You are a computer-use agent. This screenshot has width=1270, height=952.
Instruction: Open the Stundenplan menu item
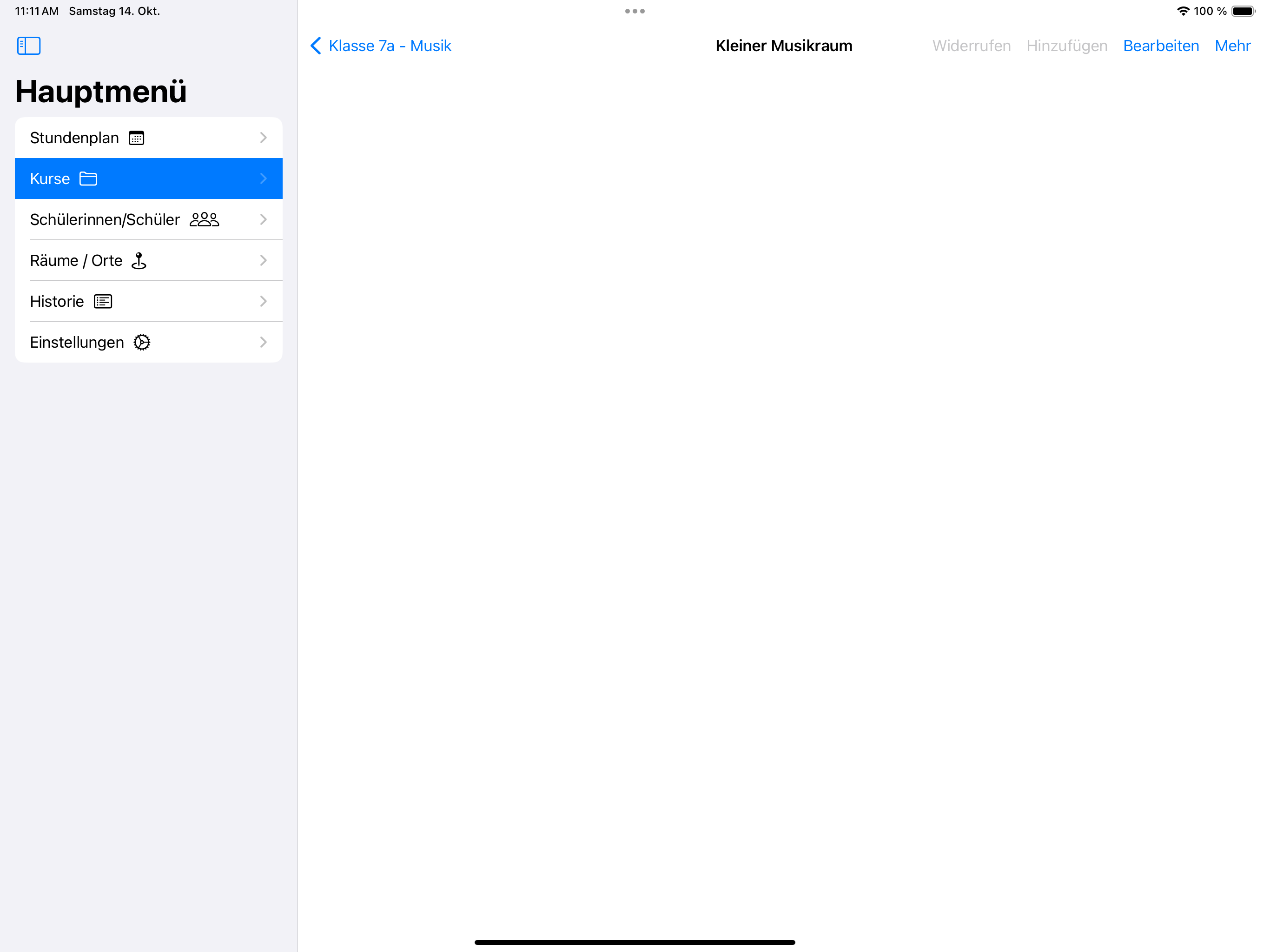[x=149, y=138]
